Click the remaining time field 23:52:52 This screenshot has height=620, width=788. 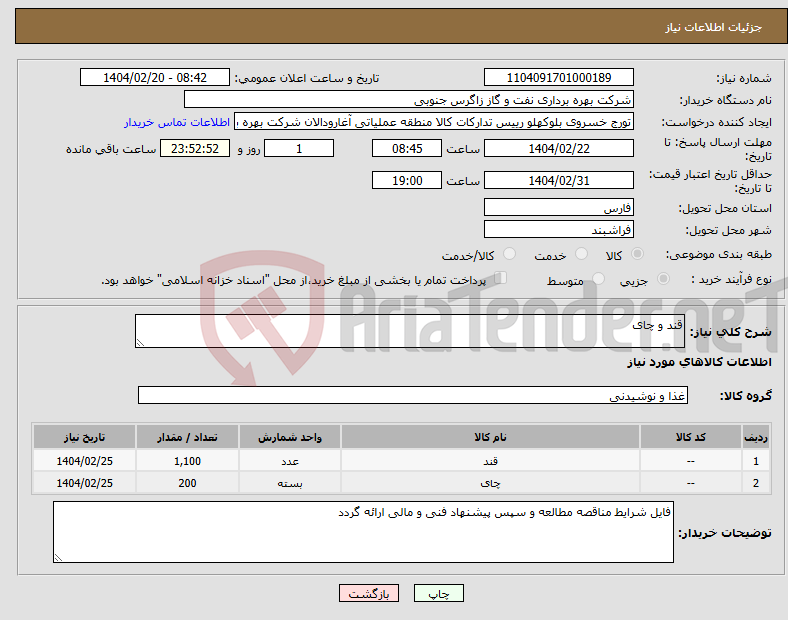[195, 148]
